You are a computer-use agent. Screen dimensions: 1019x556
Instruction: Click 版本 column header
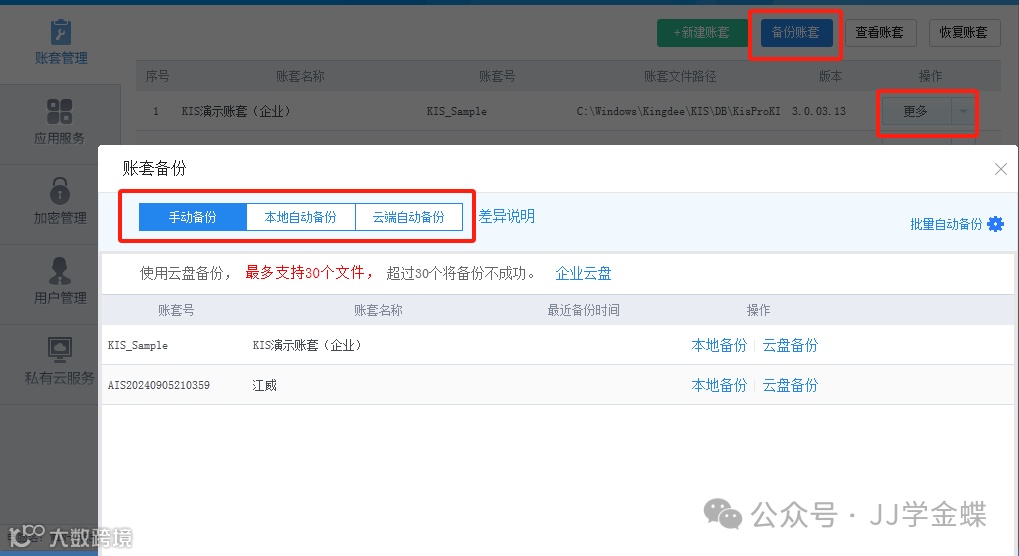point(830,77)
